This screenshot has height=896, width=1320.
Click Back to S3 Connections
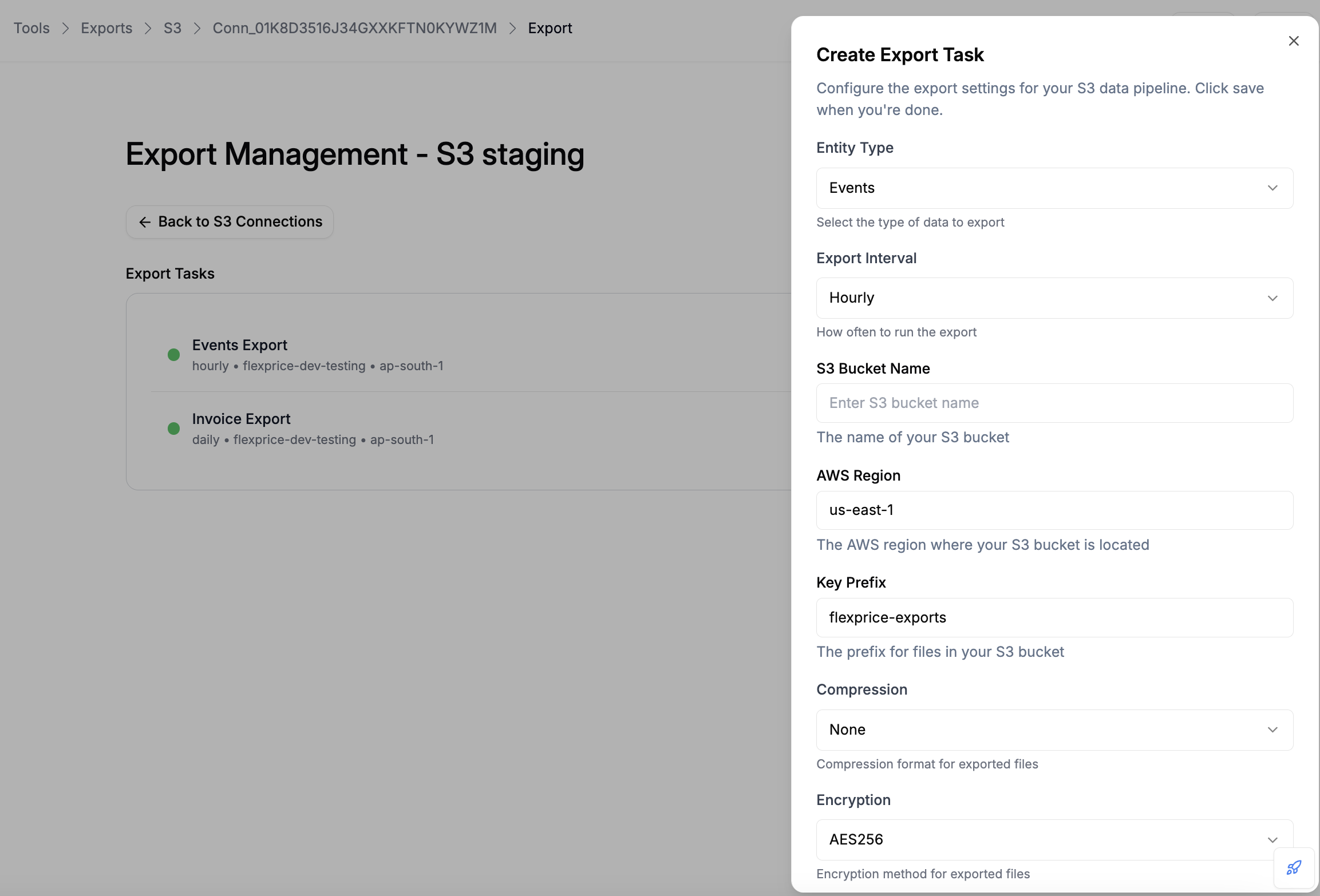(x=229, y=221)
